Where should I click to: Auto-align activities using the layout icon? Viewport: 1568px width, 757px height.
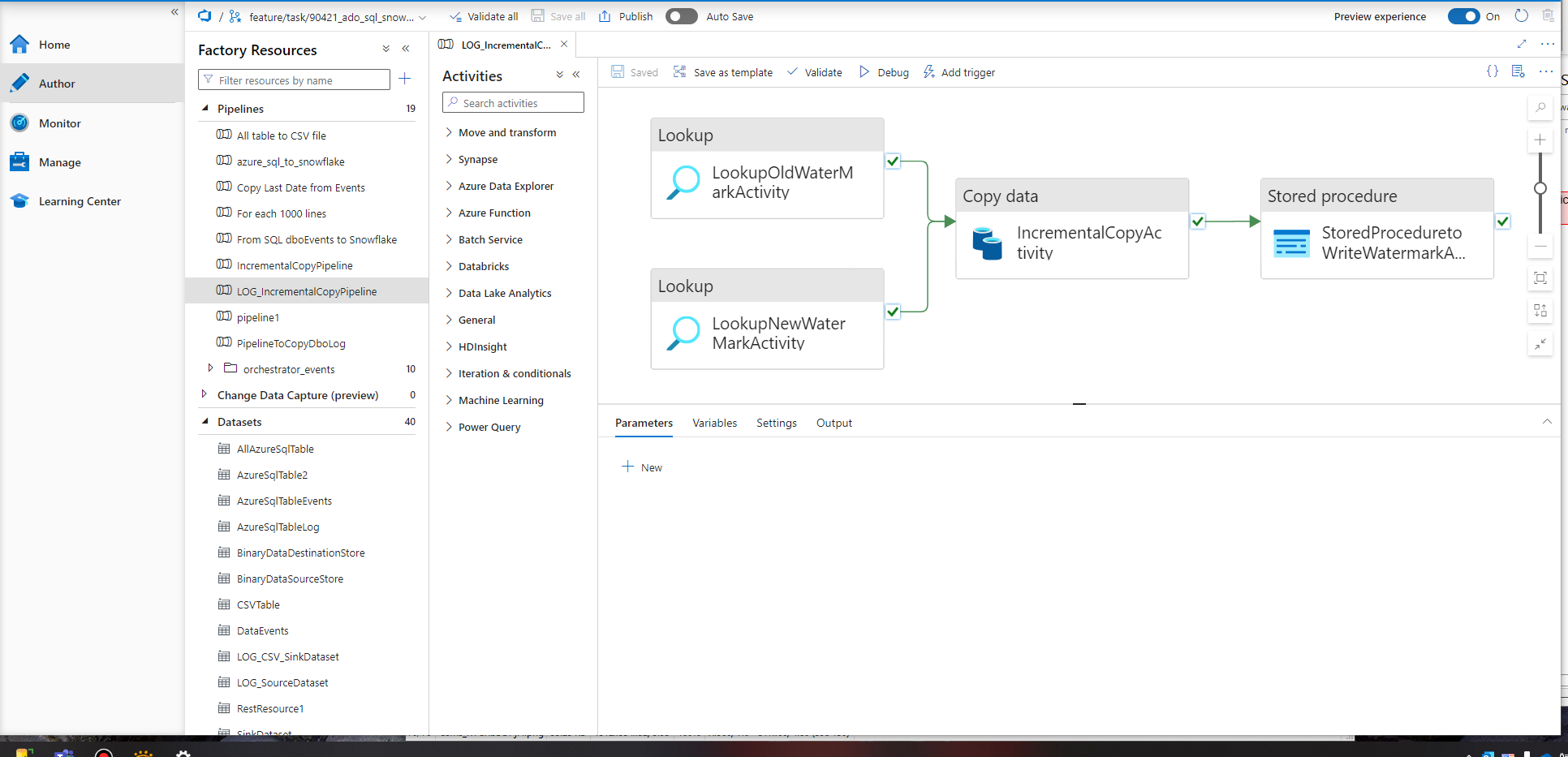[x=1540, y=310]
